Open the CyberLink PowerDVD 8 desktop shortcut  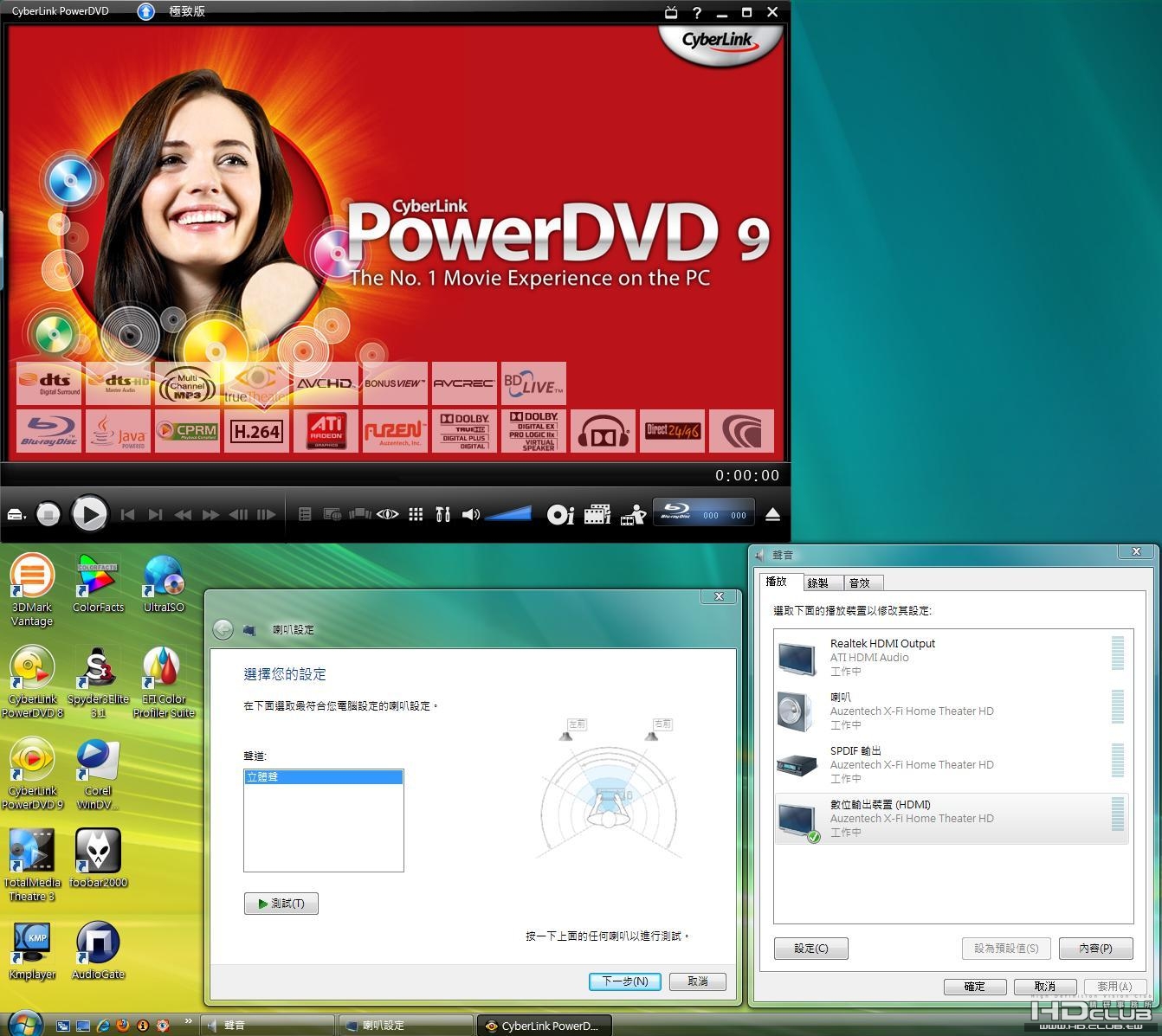tap(32, 682)
